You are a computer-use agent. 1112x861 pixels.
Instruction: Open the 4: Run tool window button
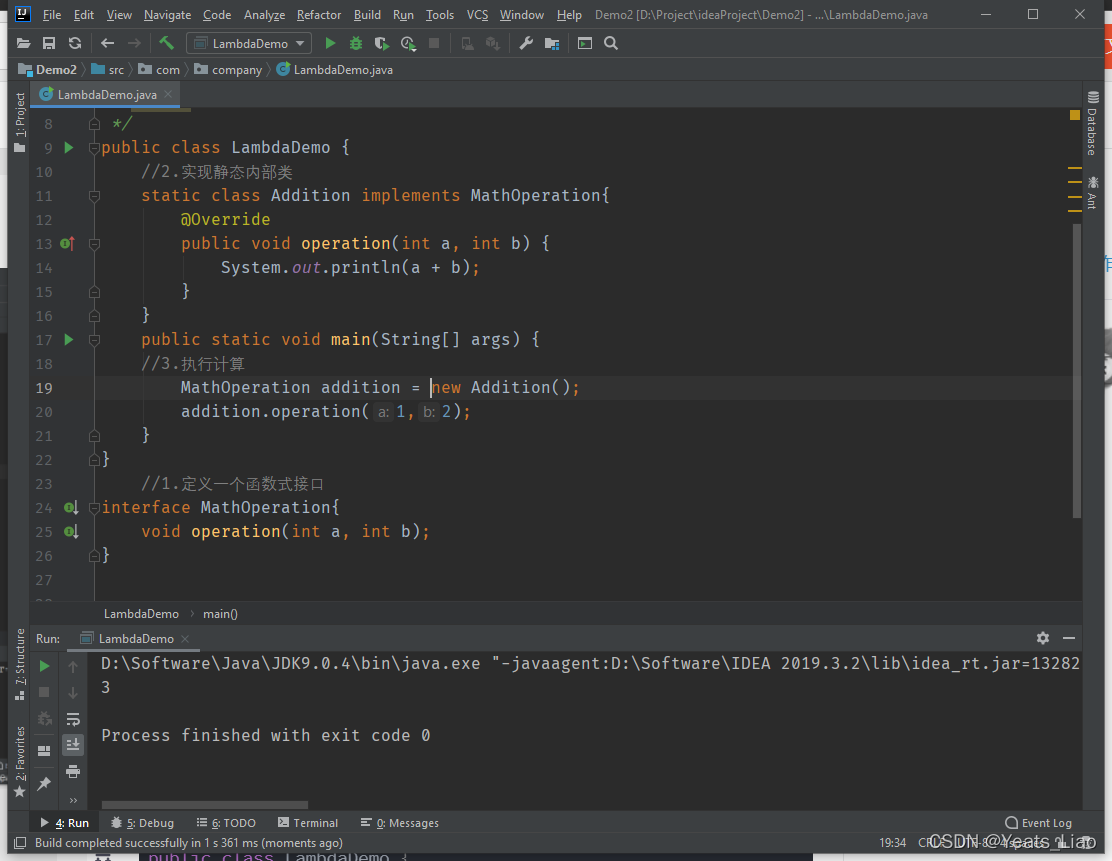coord(65,823)
